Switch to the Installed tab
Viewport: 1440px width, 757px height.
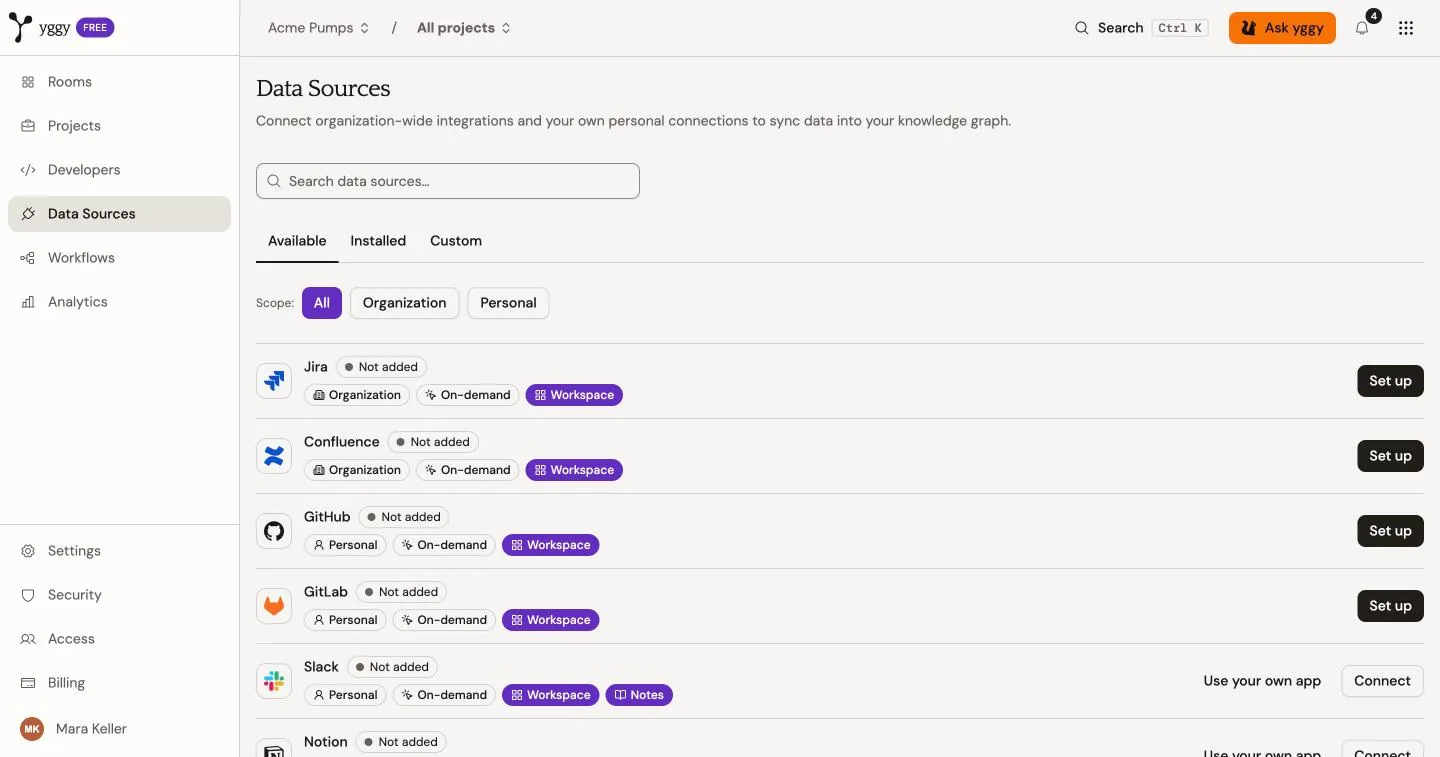coord(378,241)
